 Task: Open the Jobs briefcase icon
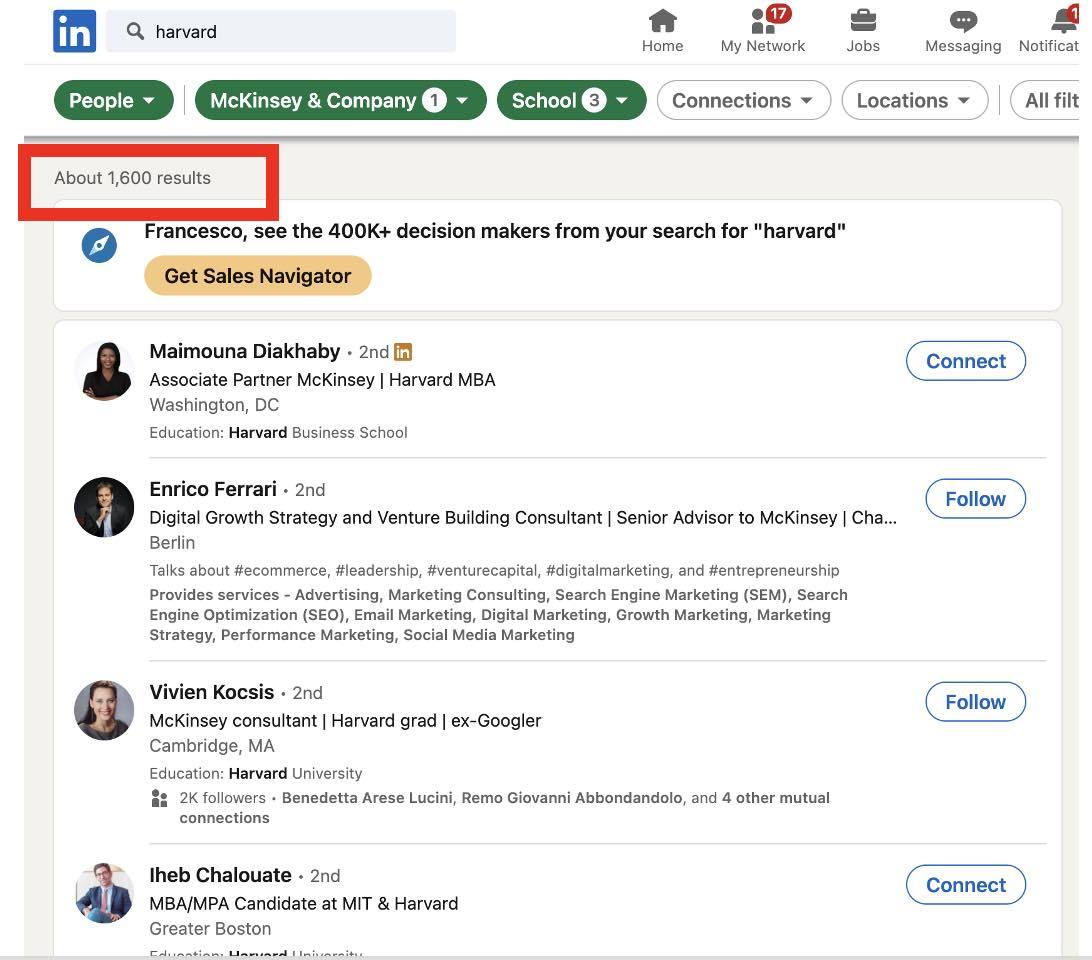coord(863,31)
